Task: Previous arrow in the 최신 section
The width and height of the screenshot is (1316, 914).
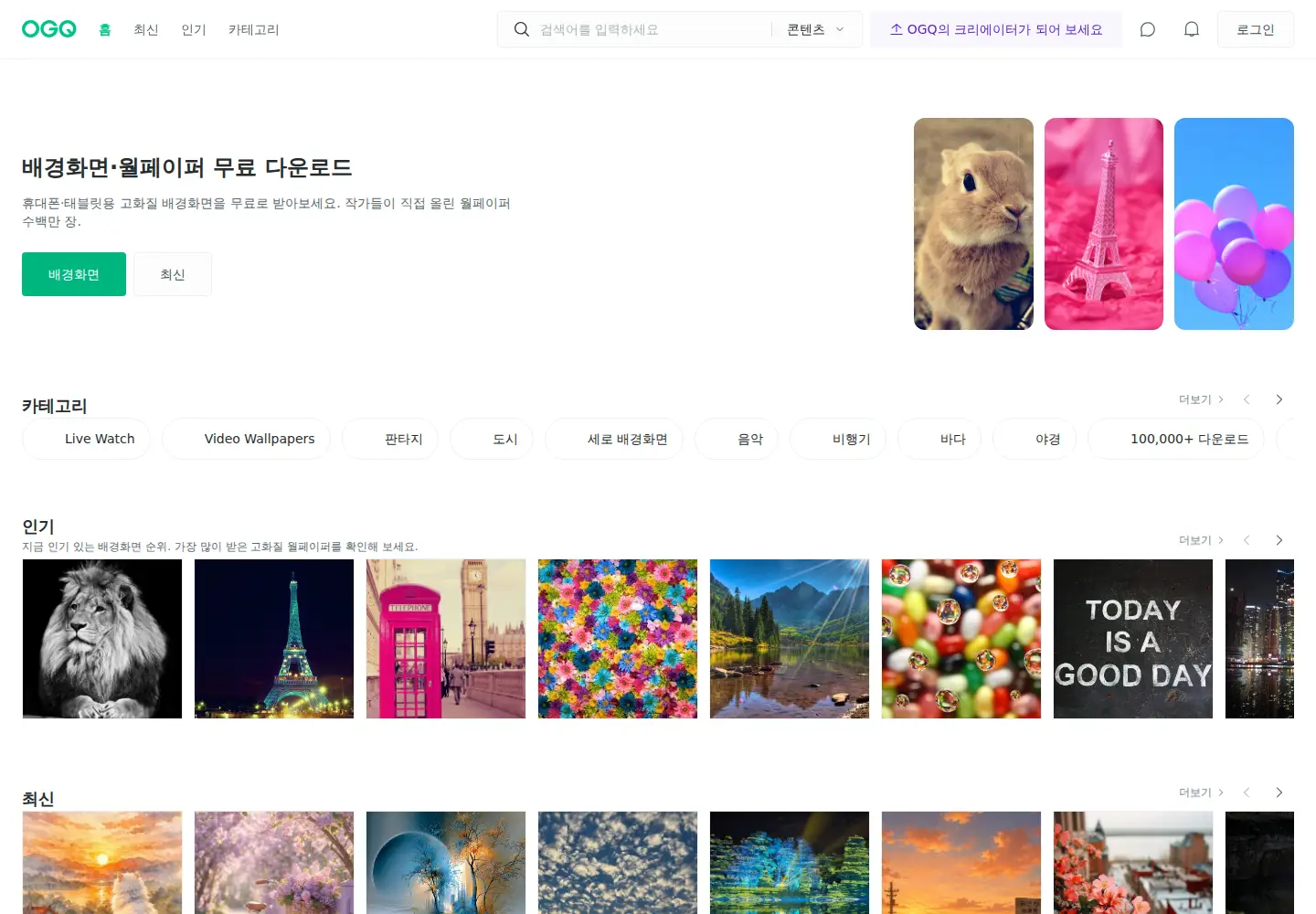Action: click(1247, 792)
